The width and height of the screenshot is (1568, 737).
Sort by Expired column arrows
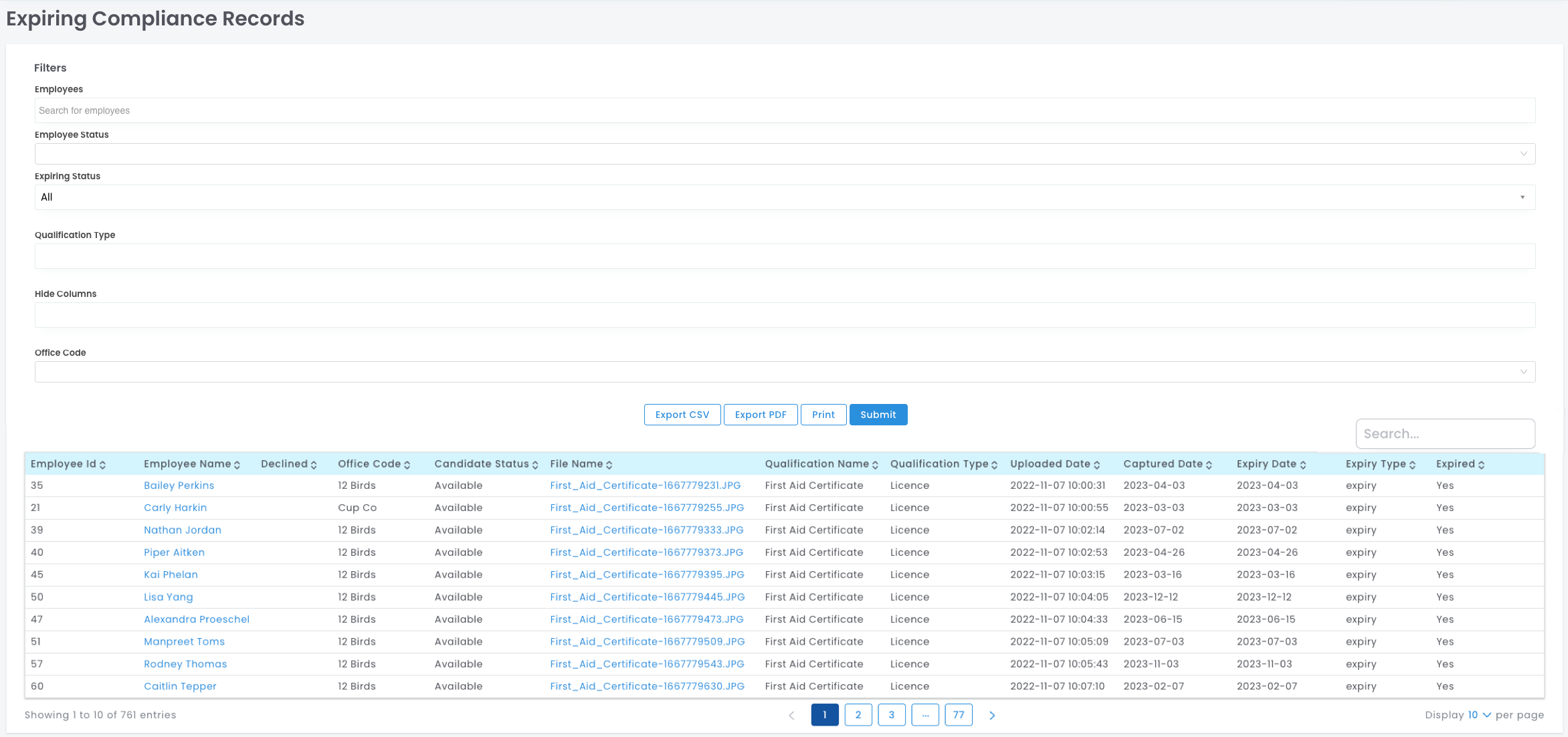tap(1482, 465)
